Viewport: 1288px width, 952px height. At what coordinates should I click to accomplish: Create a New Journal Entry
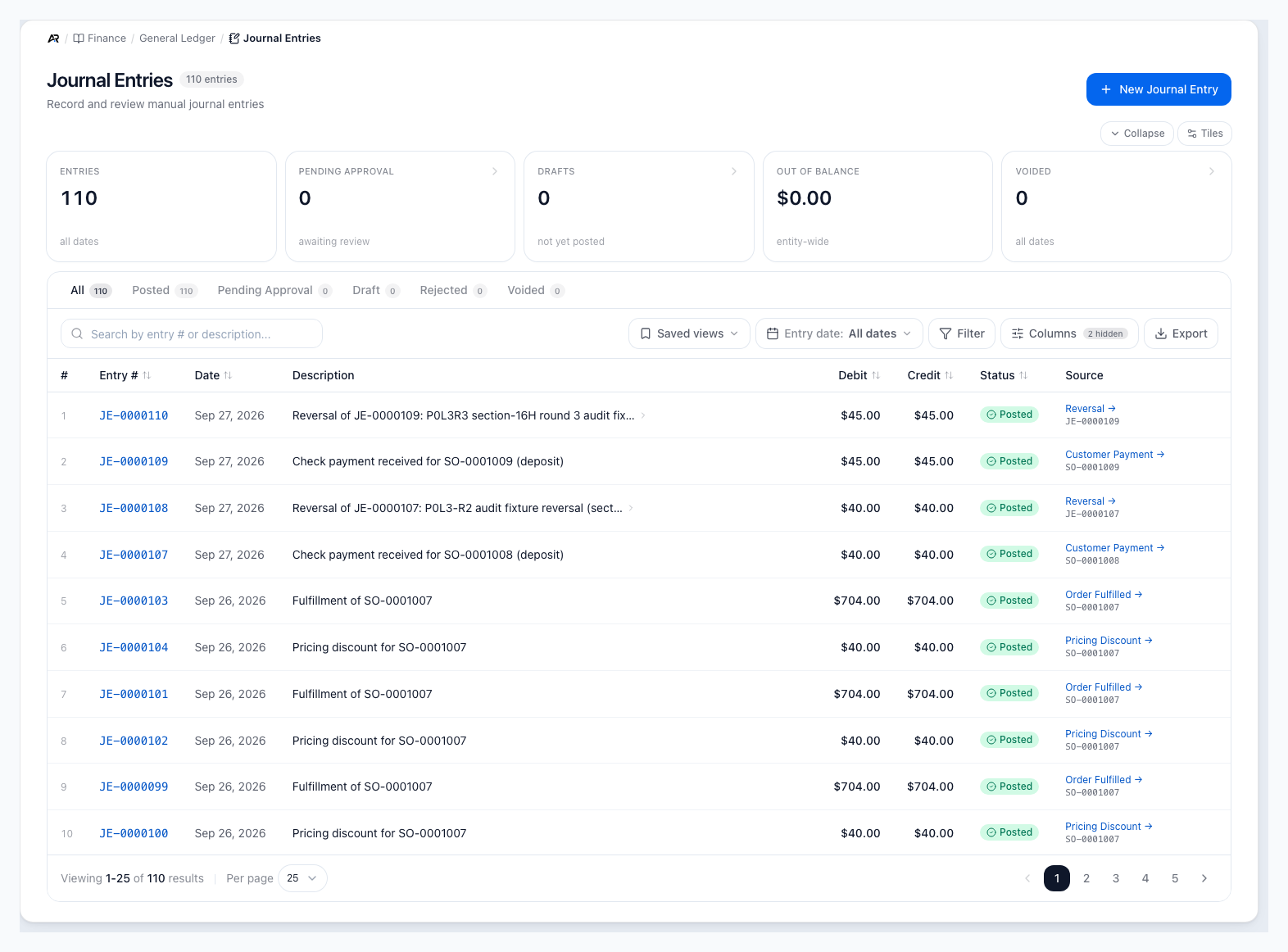1159,89
